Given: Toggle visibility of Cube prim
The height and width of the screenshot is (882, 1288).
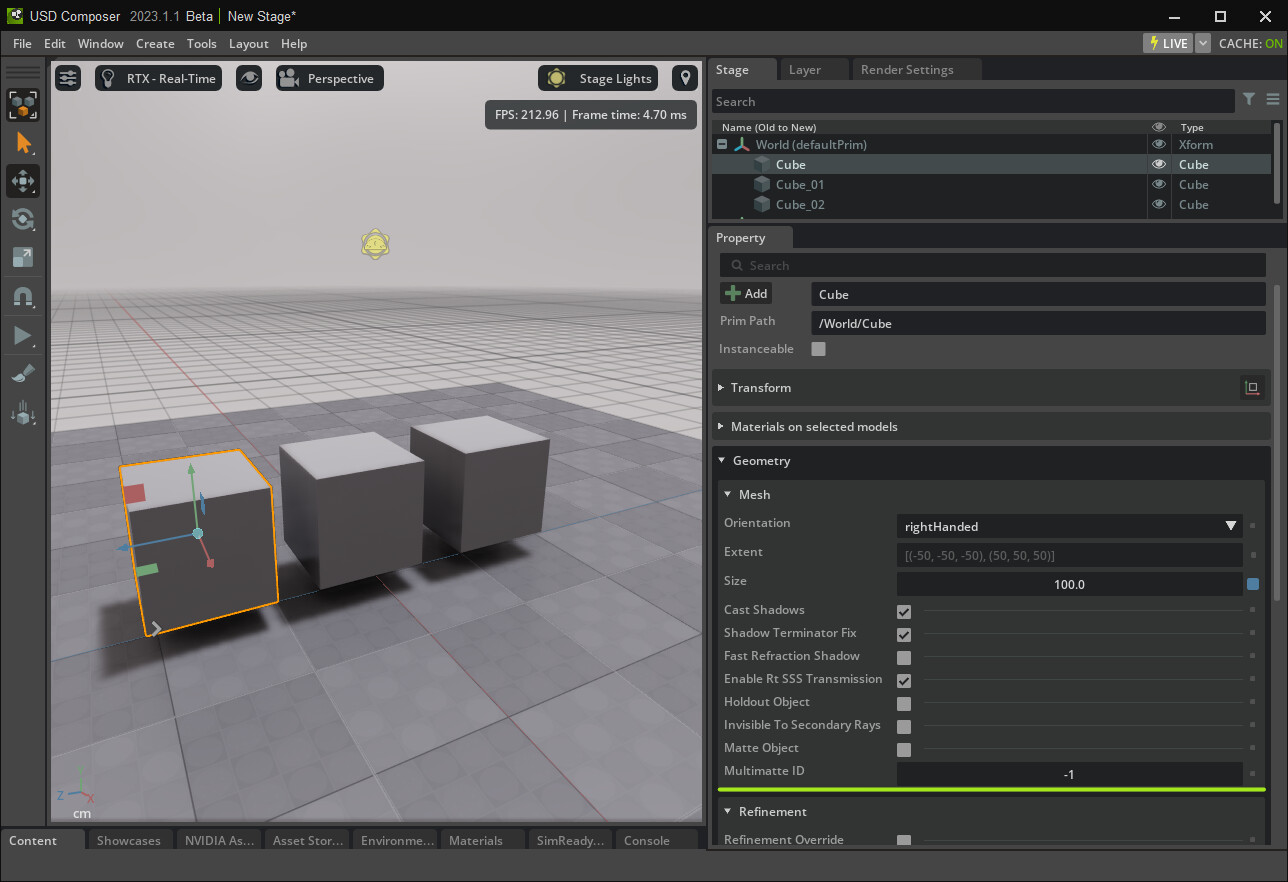Looking at the screenshot, I should (x=1159, y=165).
